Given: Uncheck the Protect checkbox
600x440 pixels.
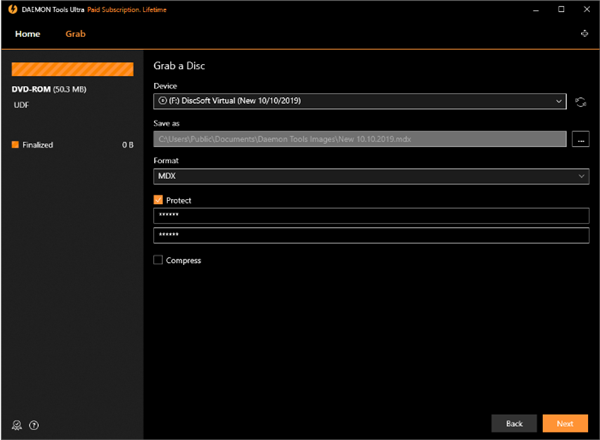Looking at the screenshot, I should [x=158, y=200].
